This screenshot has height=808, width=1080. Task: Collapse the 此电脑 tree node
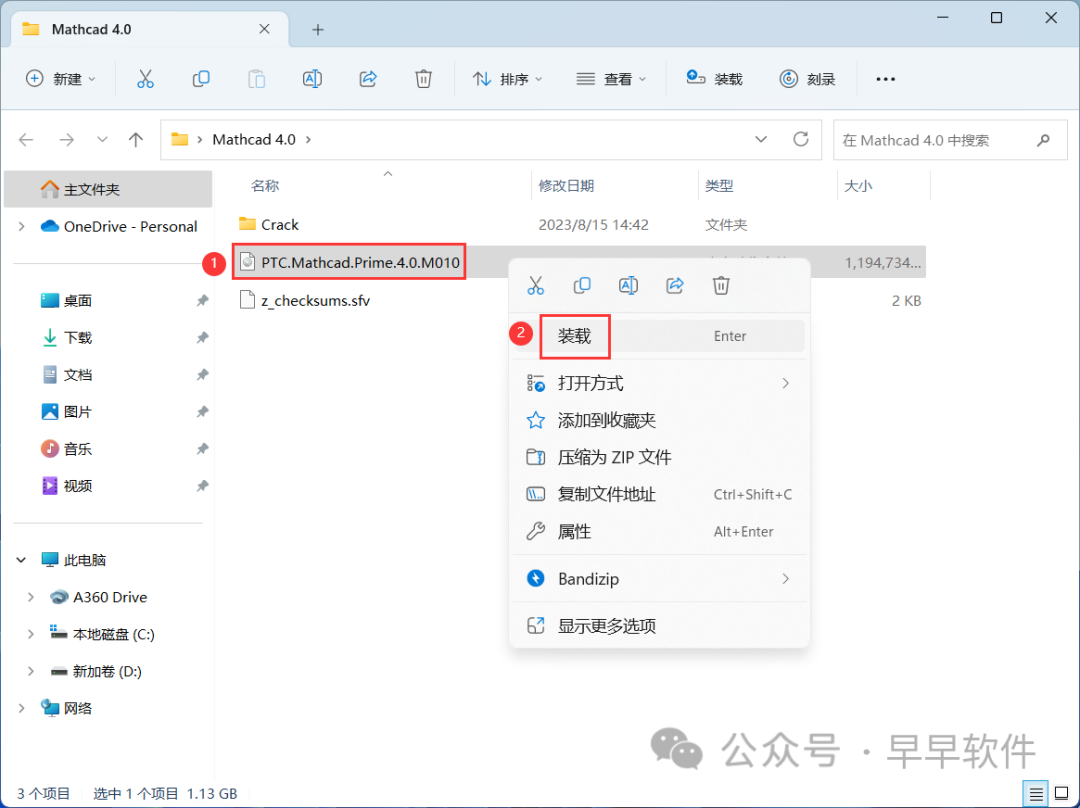point(21,560)
